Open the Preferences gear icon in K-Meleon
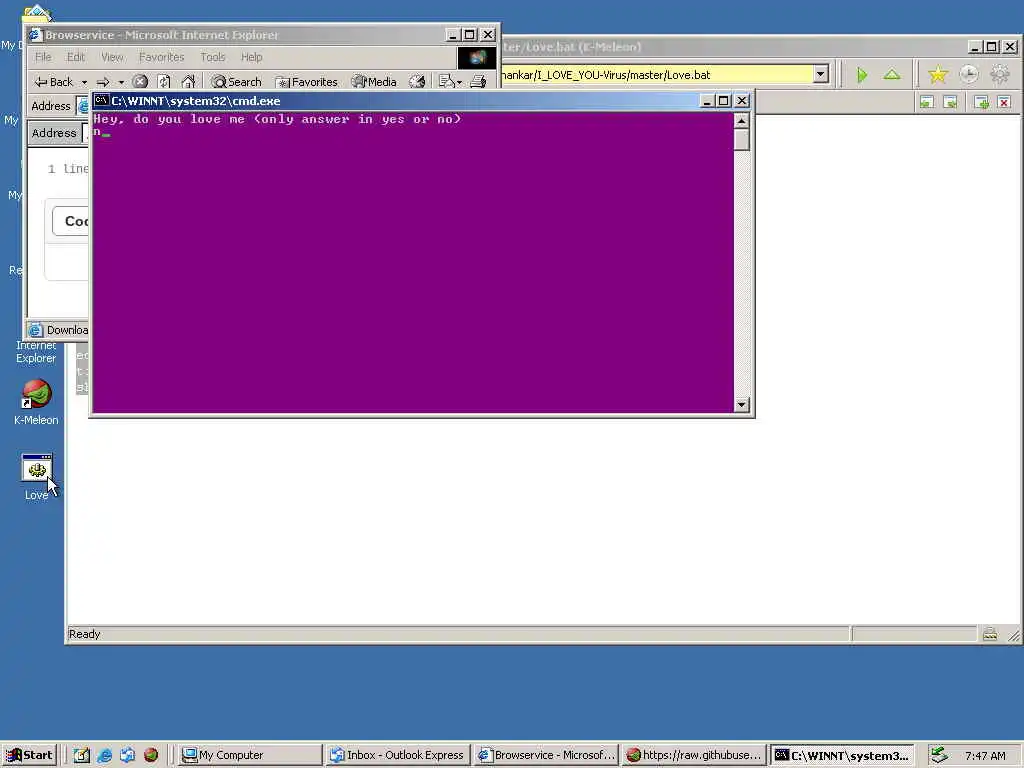1024x768 pixels. [x=1000, y=74]
